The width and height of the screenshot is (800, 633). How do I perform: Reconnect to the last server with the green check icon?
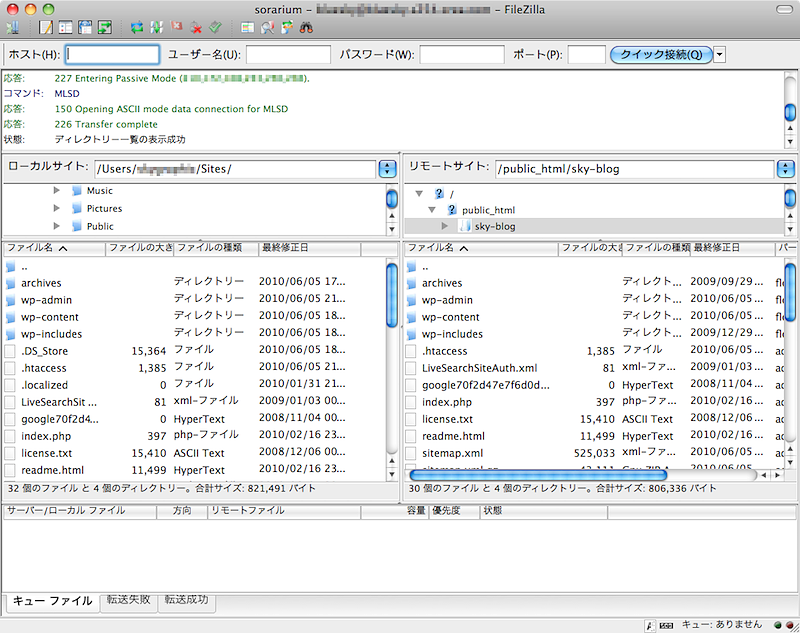216,28
